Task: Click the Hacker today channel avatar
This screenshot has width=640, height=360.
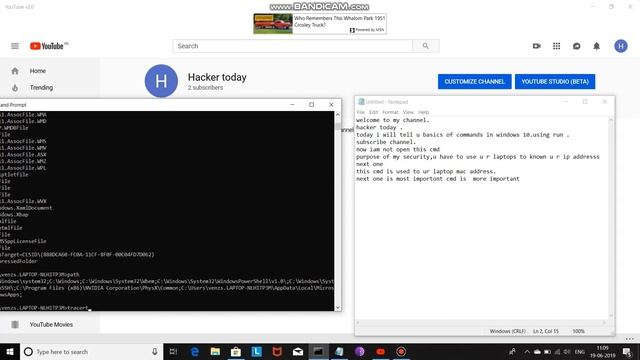Action: coord(161,81)
